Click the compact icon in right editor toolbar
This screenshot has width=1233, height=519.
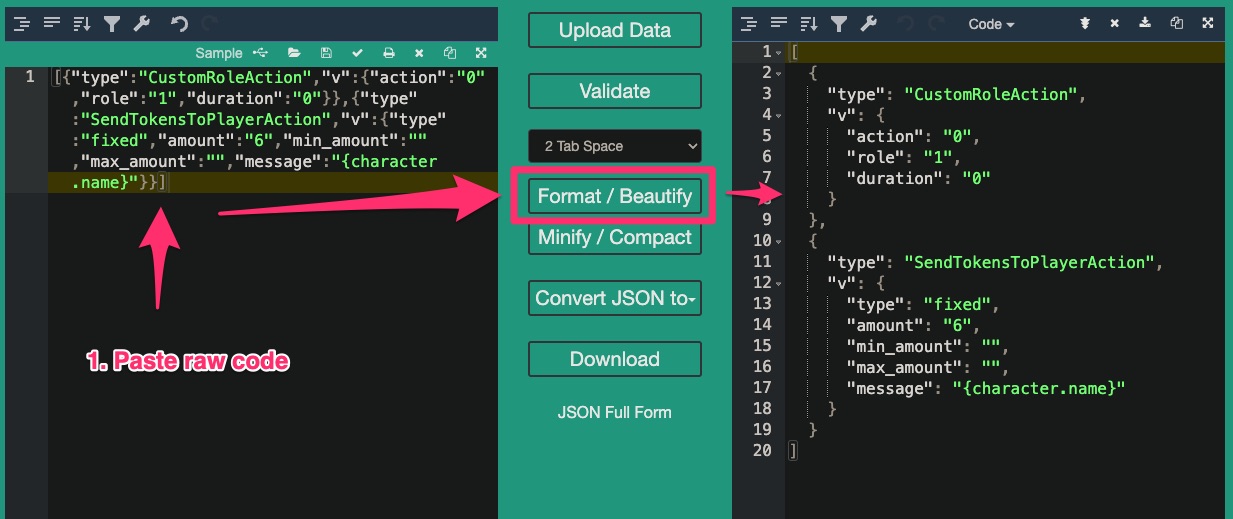pos(779,24)
